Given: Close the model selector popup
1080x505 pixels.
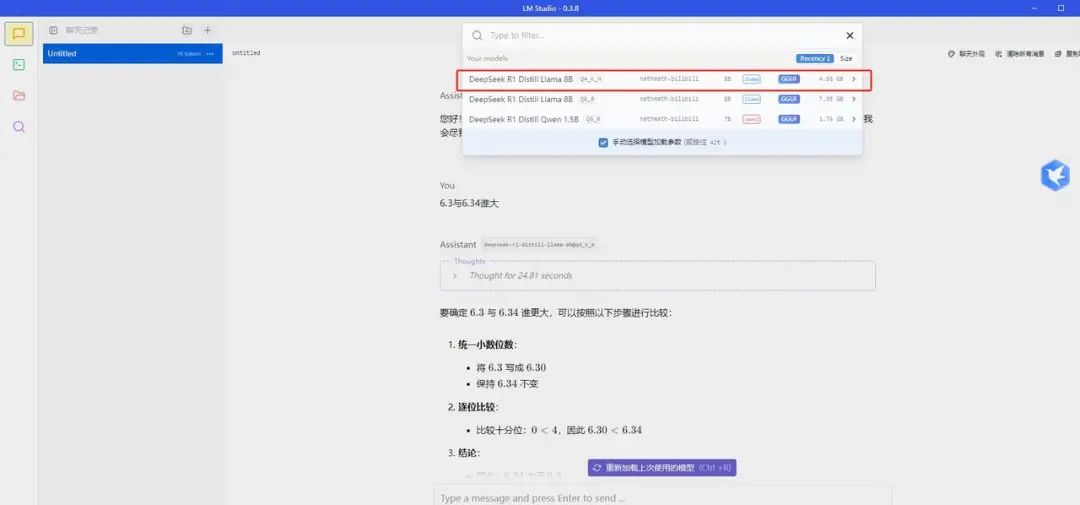Looking at the screenshot, I should coord(849,36).
